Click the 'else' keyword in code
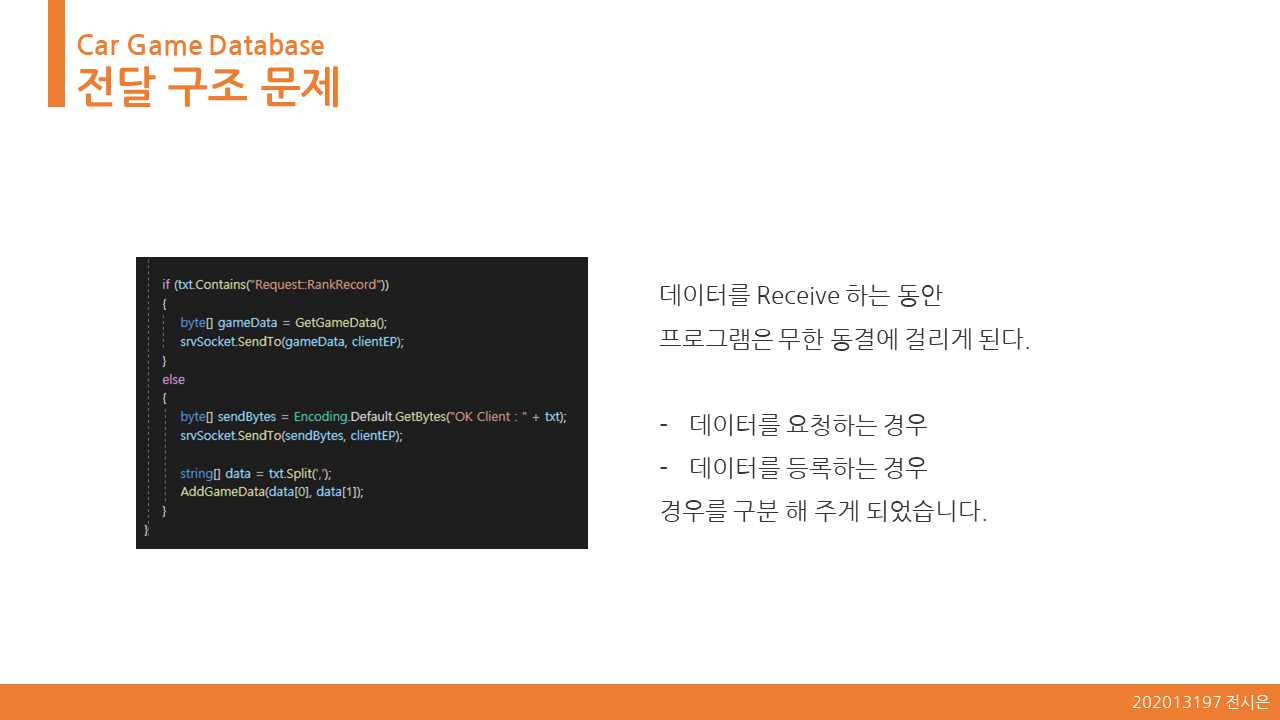 point(173,379)
